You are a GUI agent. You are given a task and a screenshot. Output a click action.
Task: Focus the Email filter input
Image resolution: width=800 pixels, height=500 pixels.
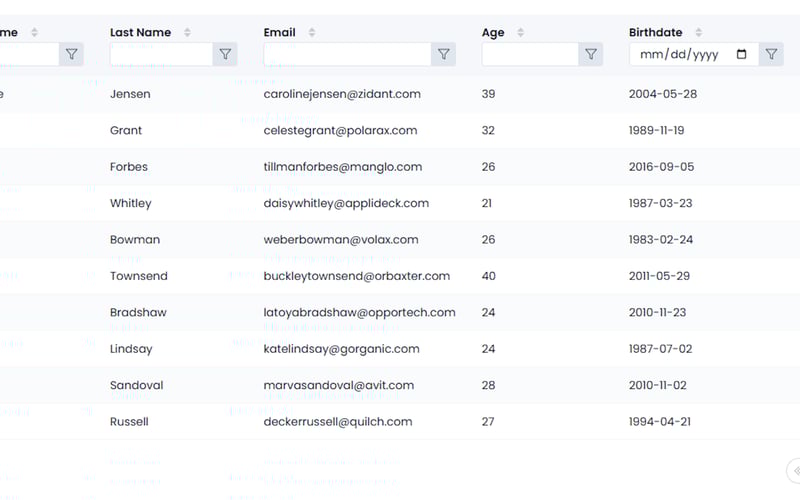(x=347, y=54)
